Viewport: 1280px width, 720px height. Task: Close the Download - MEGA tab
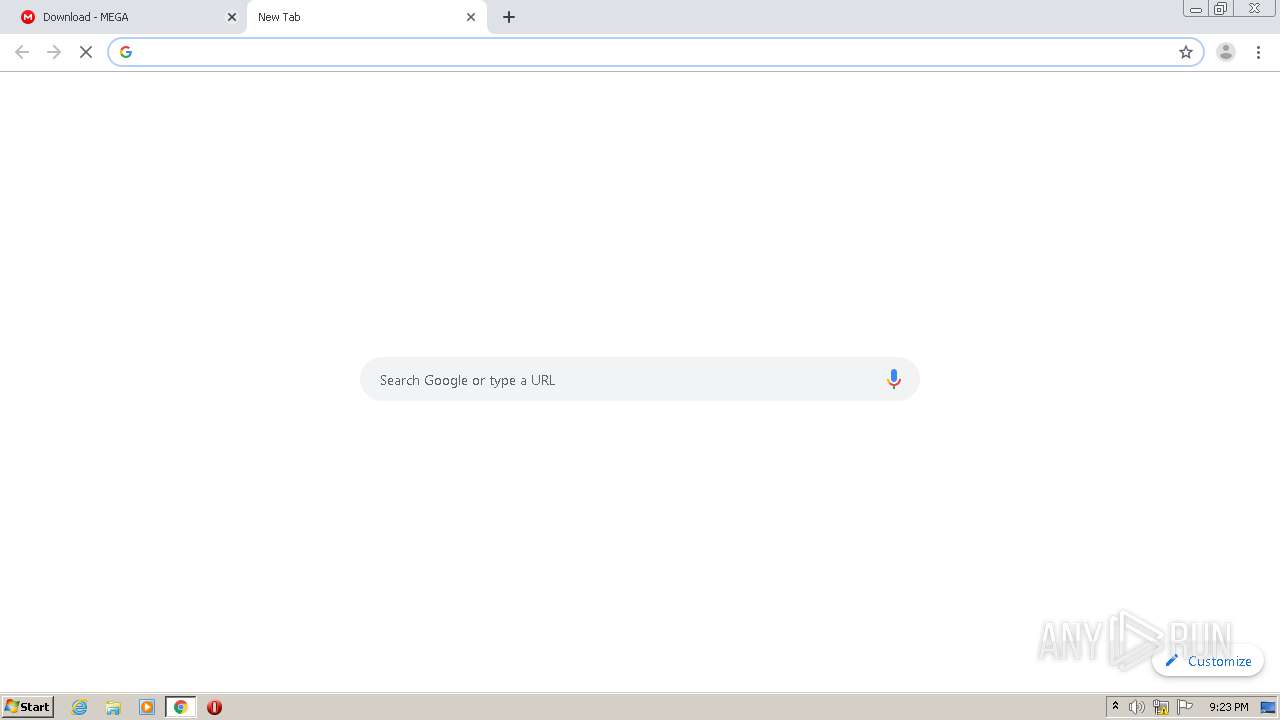click(x=232, y=17)
